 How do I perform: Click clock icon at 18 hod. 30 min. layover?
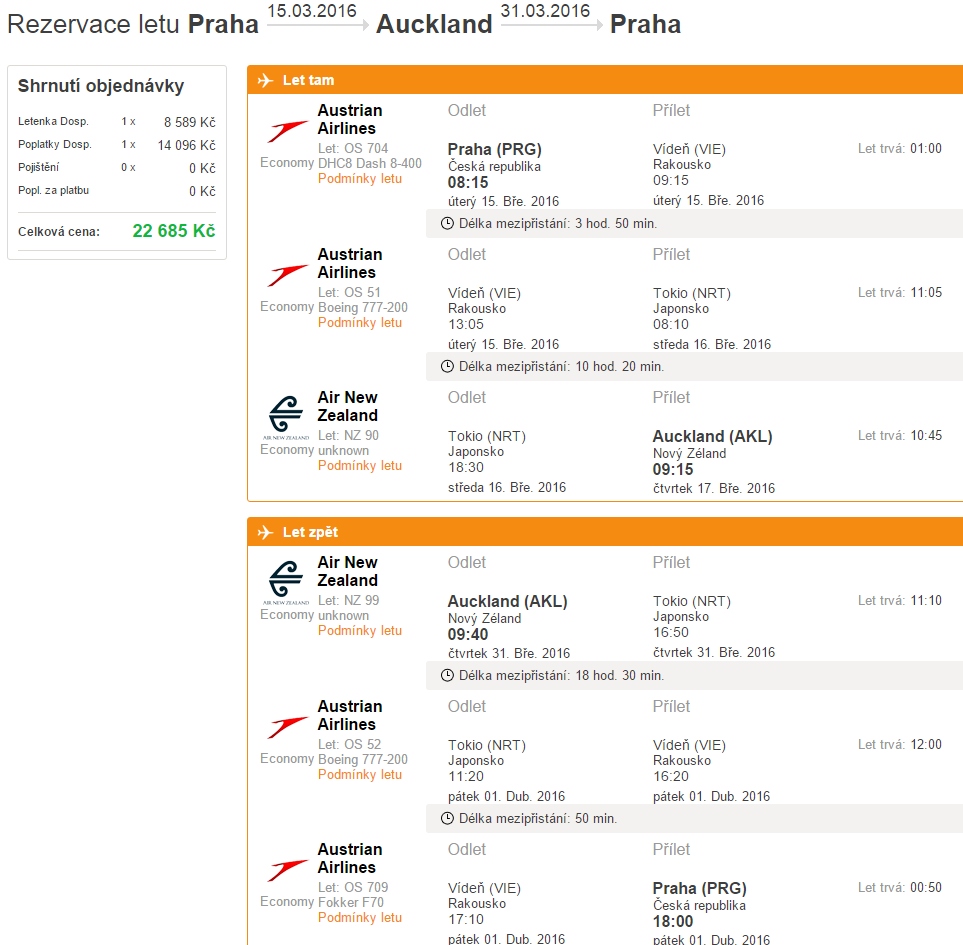[448, 675]
